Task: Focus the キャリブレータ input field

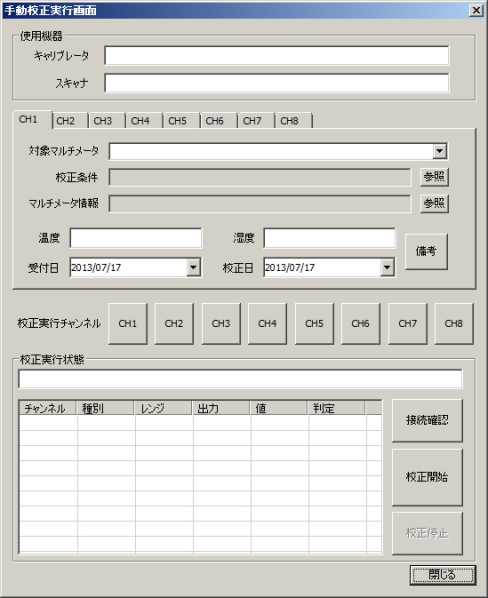Action: click(277, 56)
